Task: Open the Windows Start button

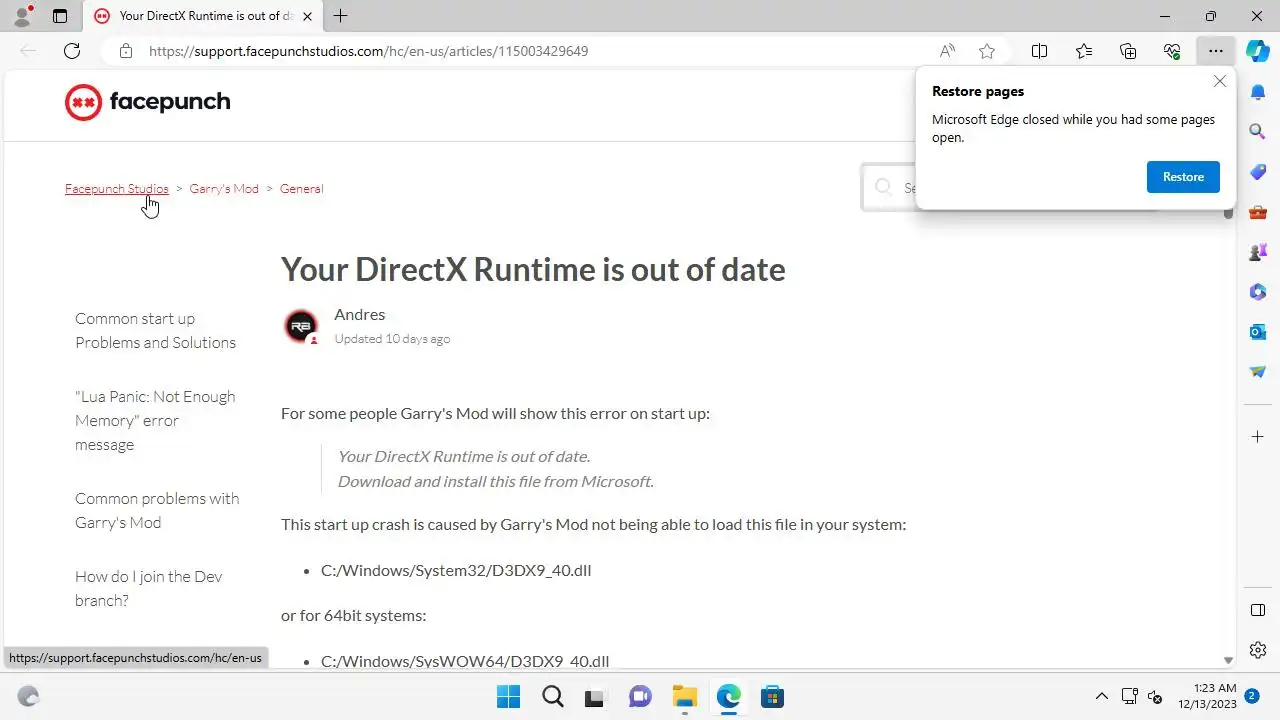Action: tap(508, 697)
